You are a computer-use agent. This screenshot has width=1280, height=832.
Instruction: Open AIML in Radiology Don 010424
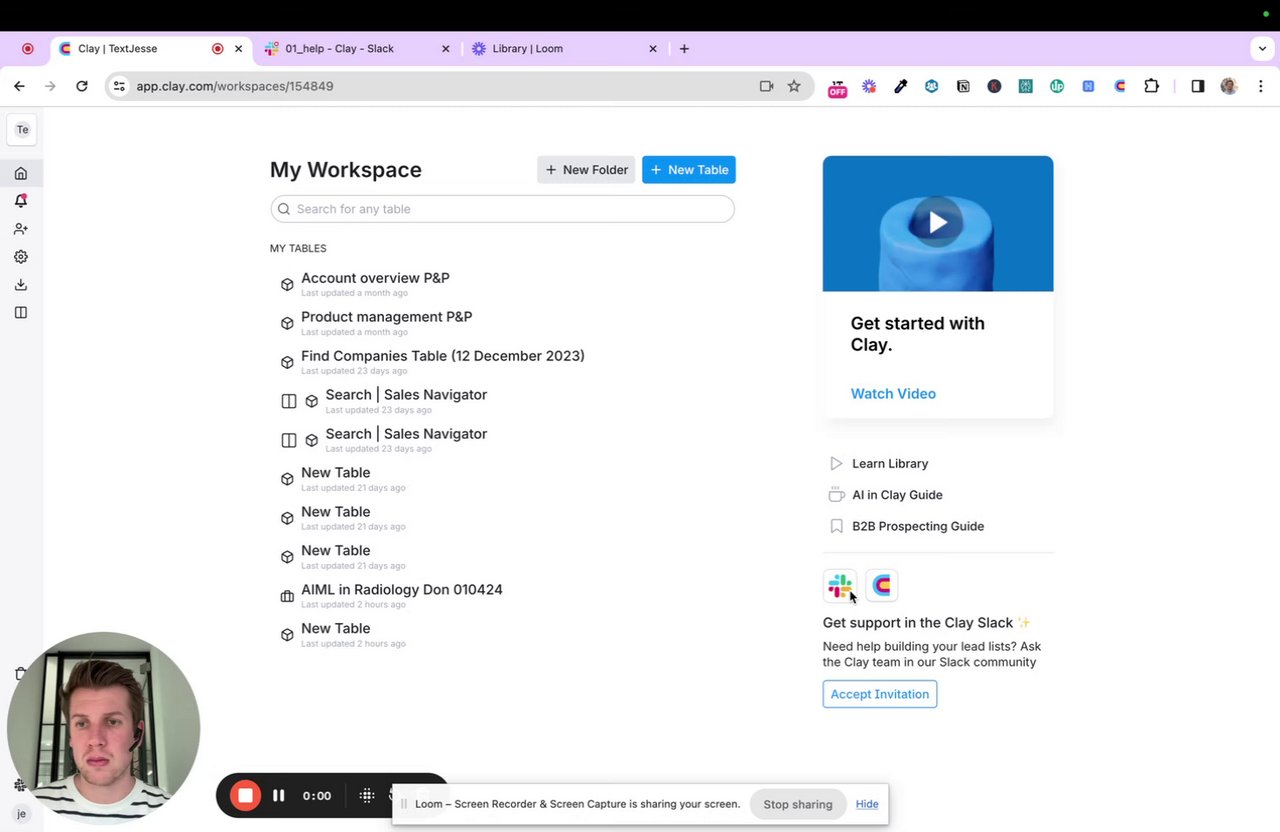pyautogui.click(x=402, y=590)
